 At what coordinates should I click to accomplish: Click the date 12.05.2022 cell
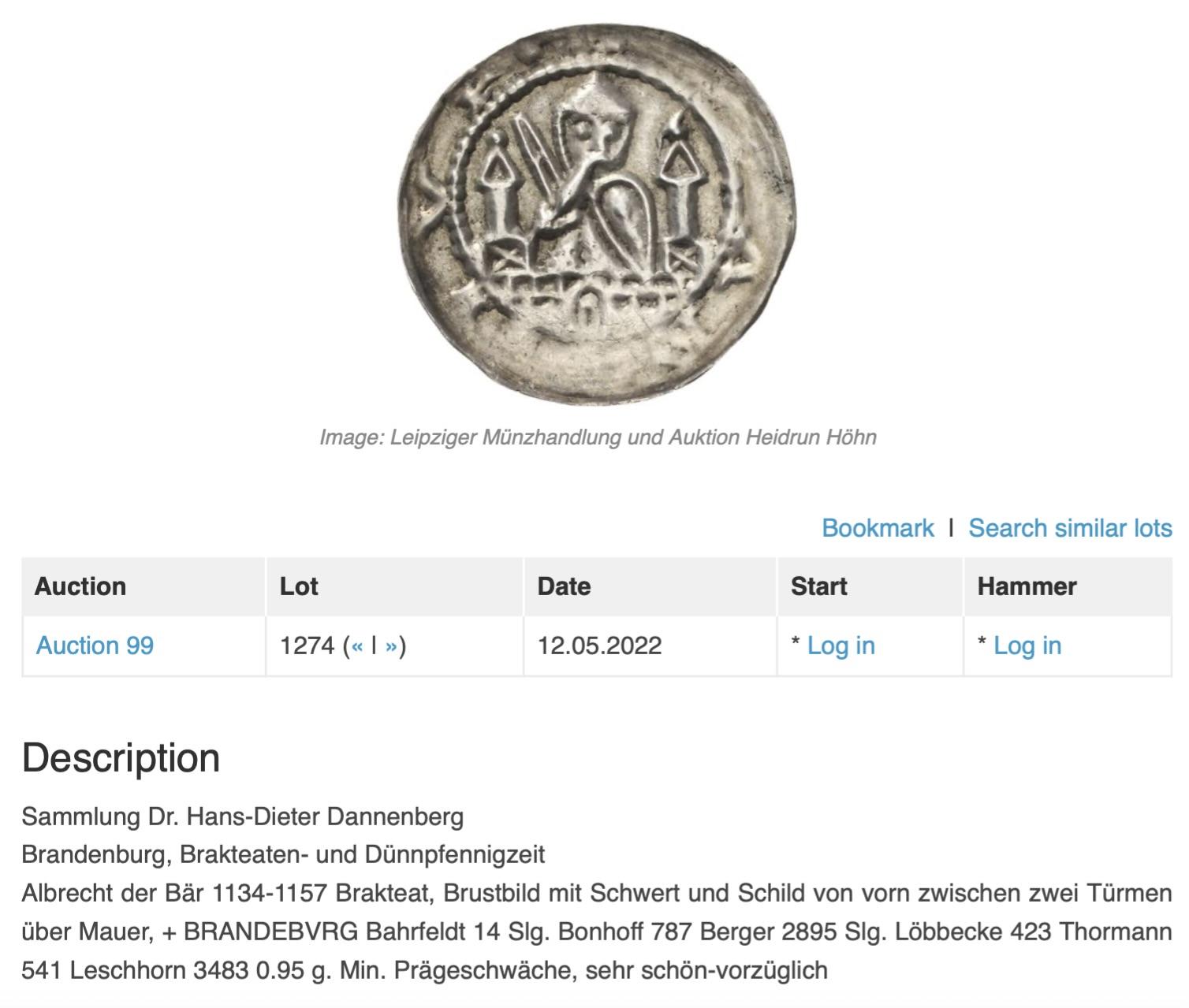[x=599, y=645]
